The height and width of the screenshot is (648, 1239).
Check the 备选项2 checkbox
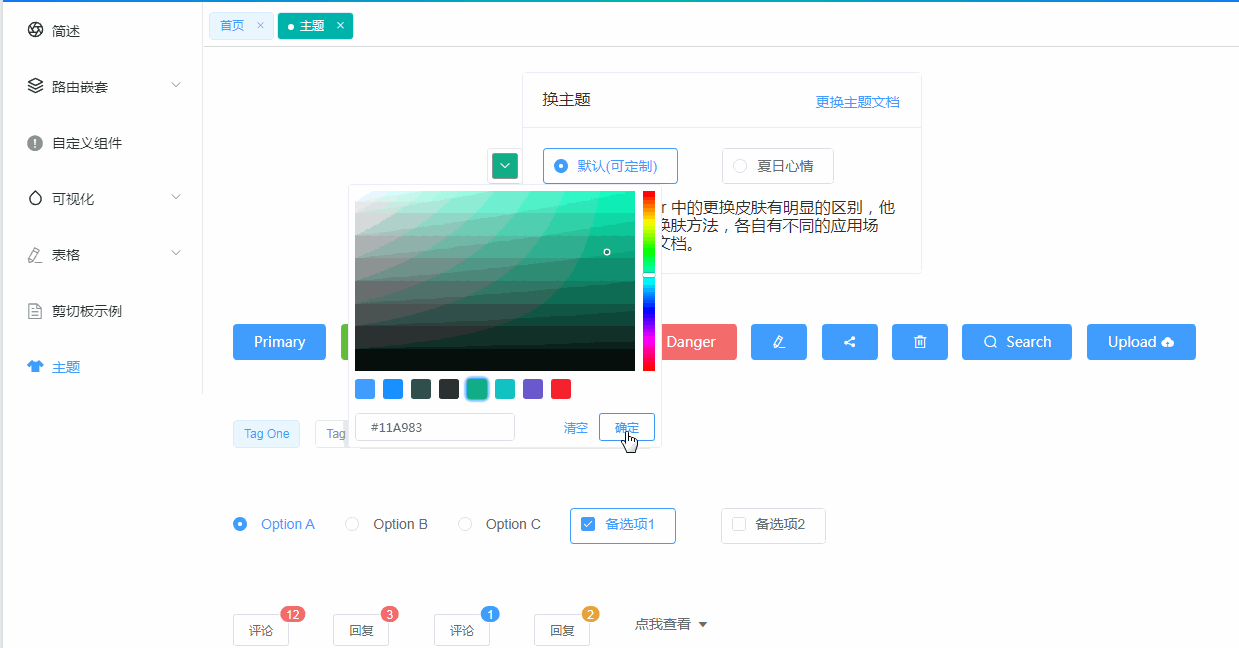(739, 524)
